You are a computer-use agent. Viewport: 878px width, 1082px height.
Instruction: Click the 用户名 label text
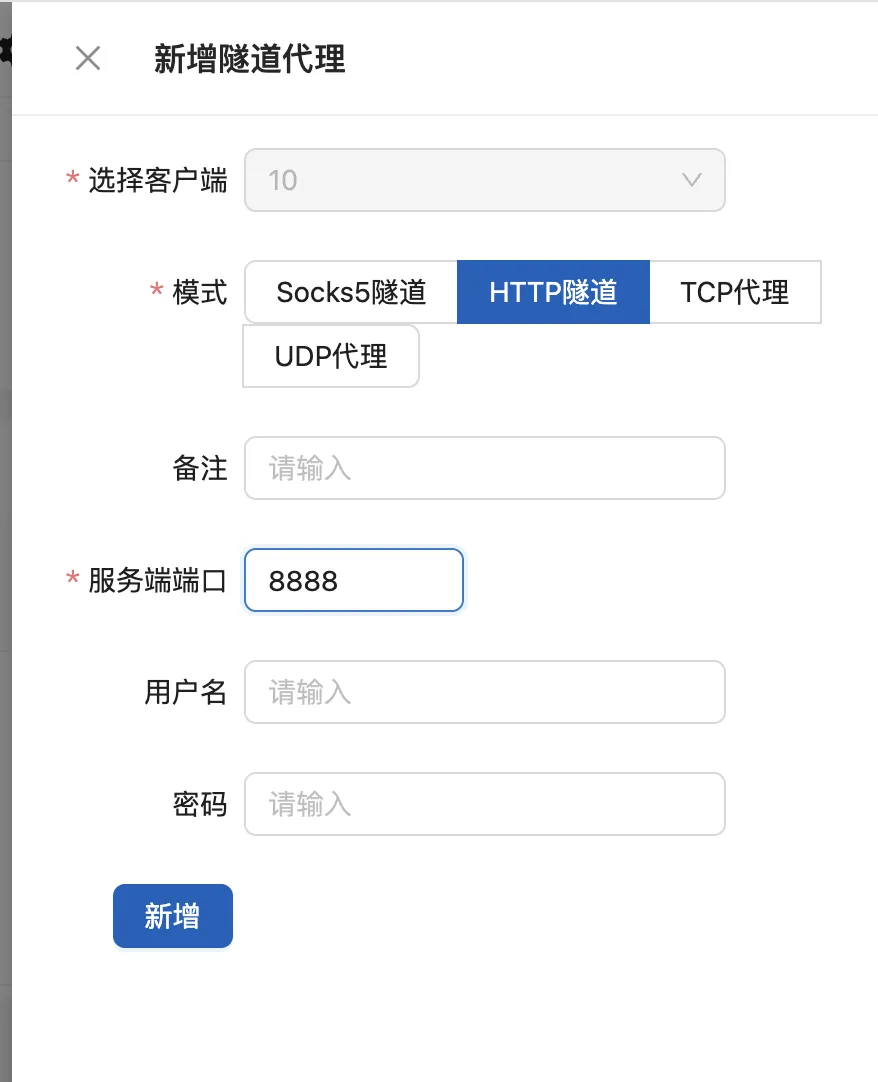pos(186,692)
